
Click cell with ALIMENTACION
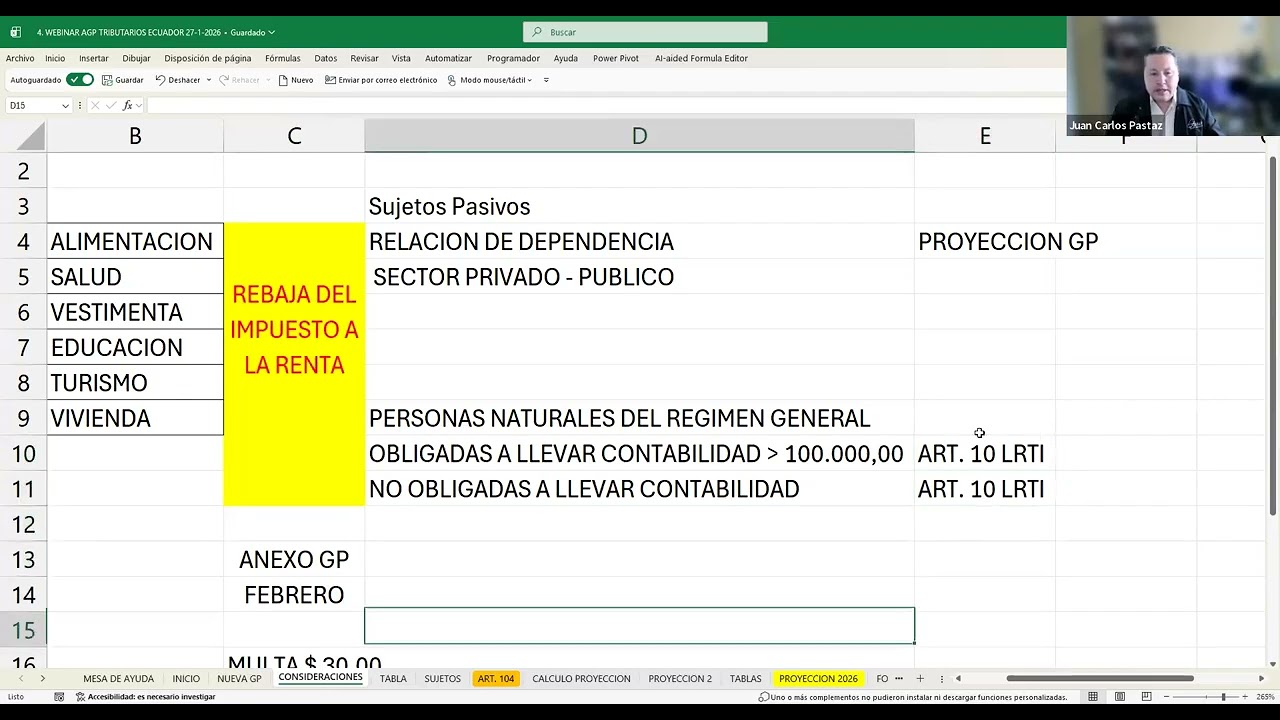(135, 241)
